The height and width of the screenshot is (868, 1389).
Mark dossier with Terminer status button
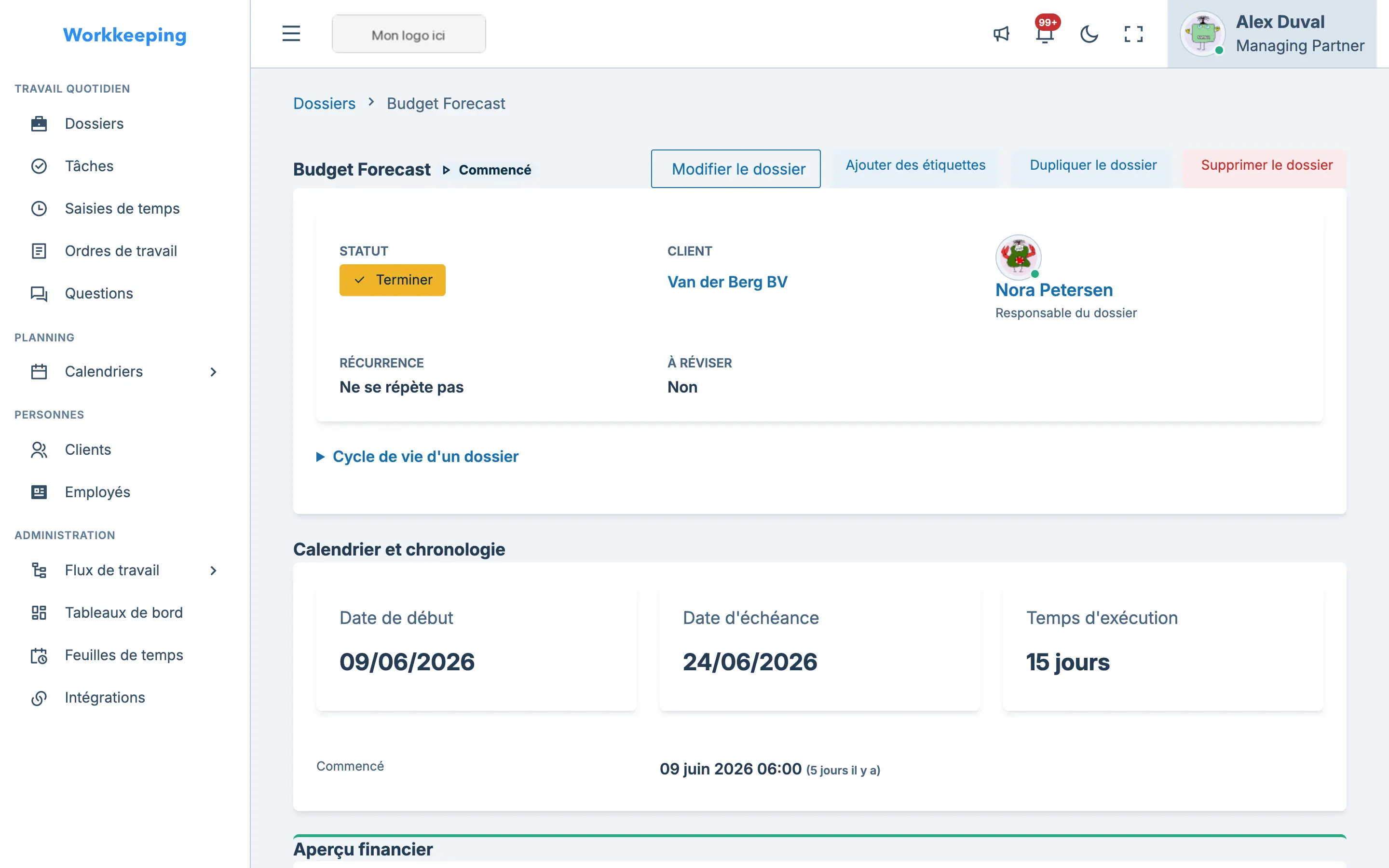coord(392,280)
